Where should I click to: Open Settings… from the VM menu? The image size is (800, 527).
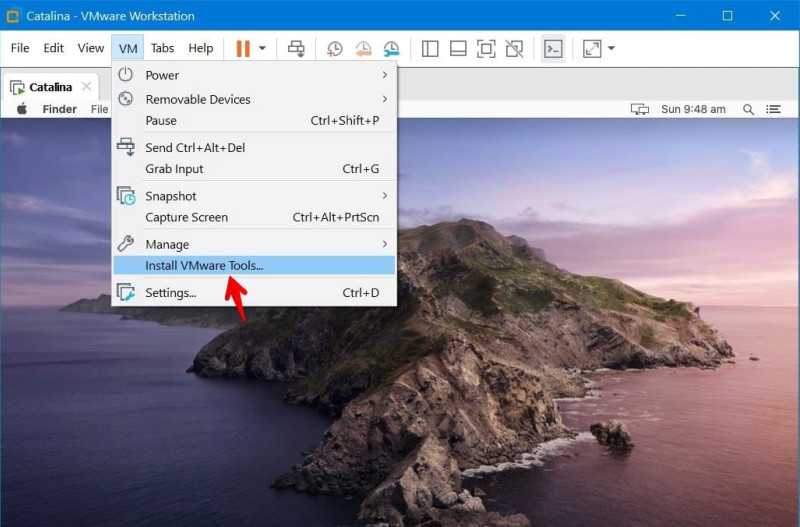pos(254,293)
